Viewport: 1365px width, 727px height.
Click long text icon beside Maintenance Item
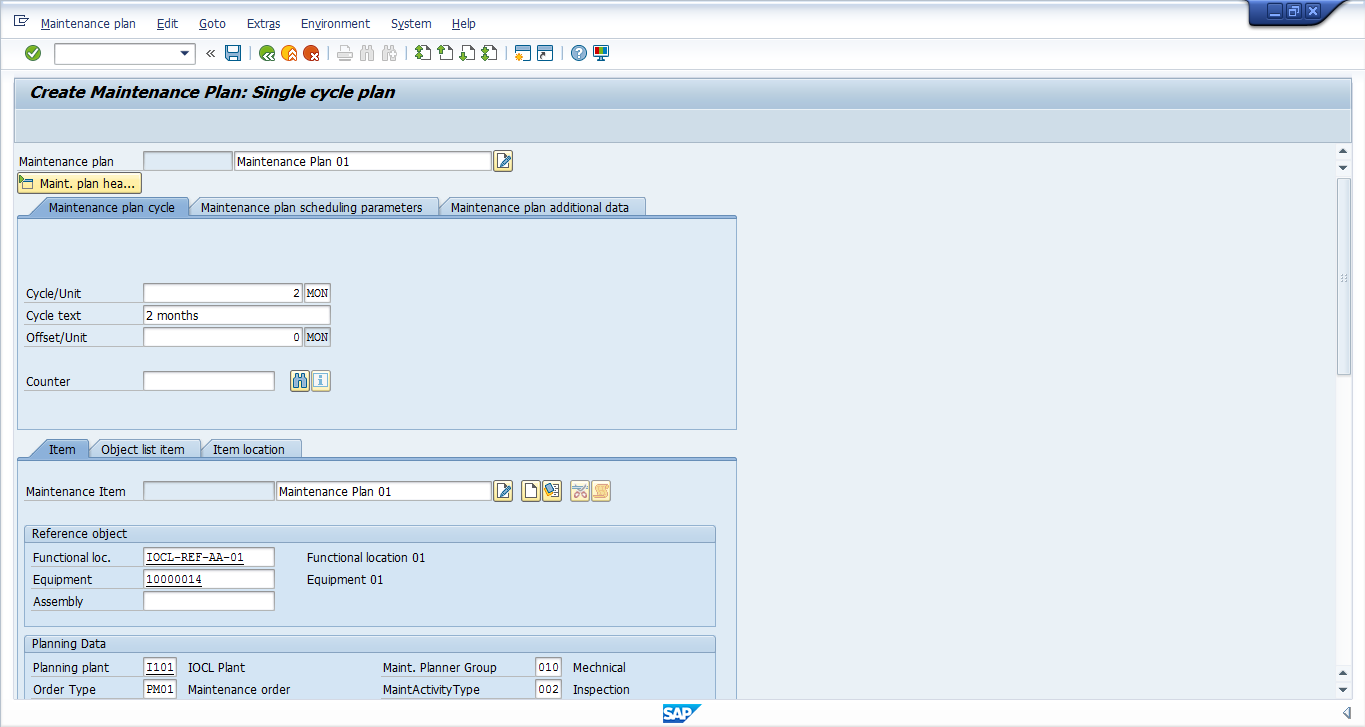click(503, 491)
